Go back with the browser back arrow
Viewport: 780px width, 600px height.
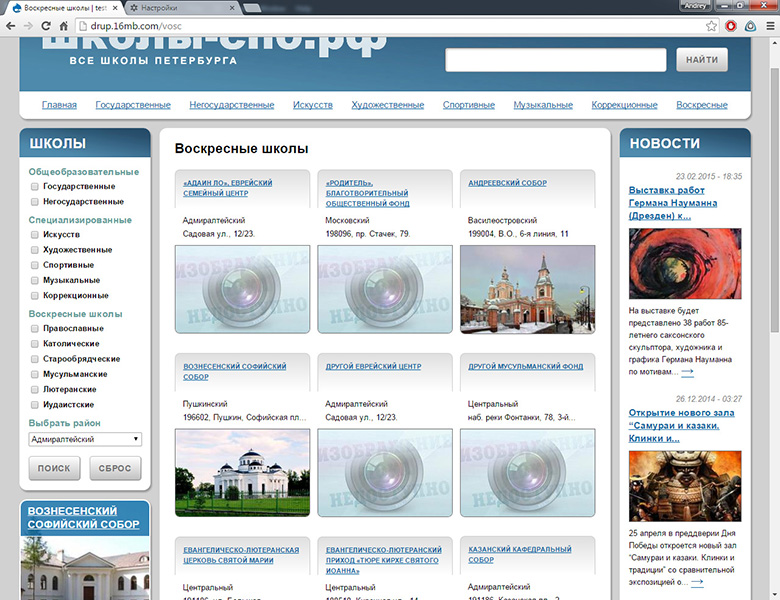point(10,26)
